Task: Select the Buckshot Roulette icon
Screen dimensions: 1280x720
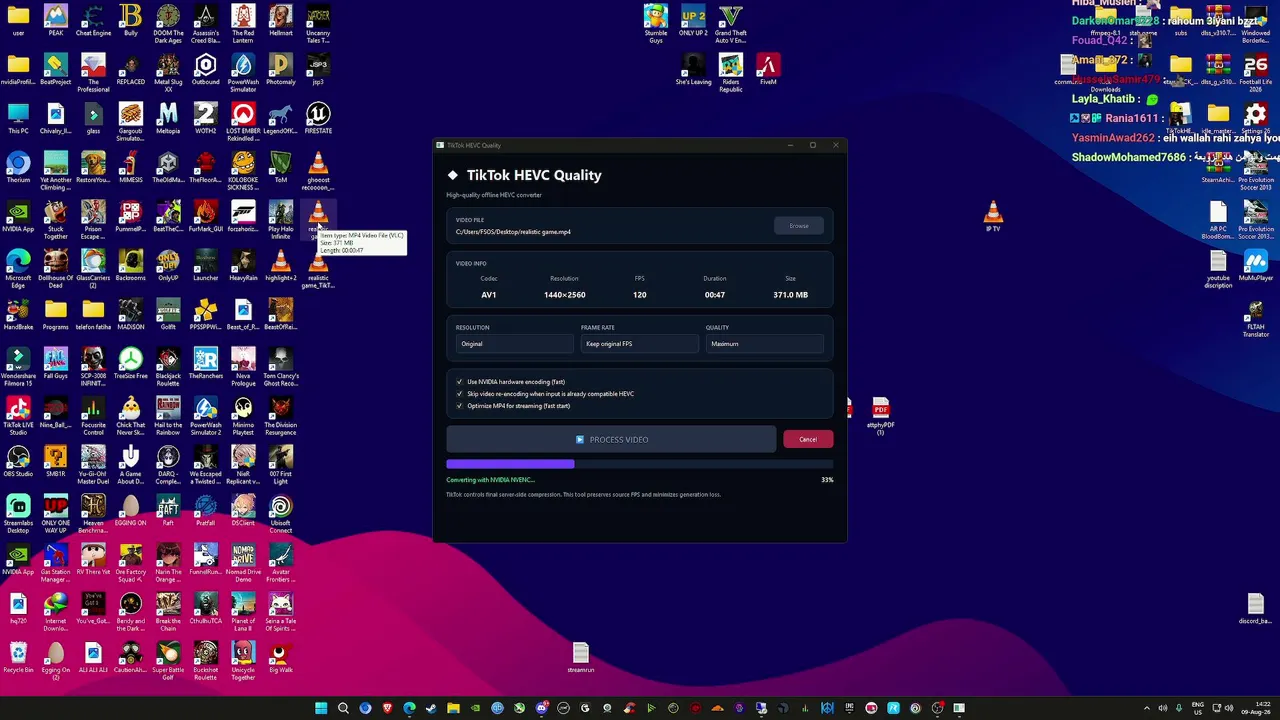Action: (x=206, y=660)
